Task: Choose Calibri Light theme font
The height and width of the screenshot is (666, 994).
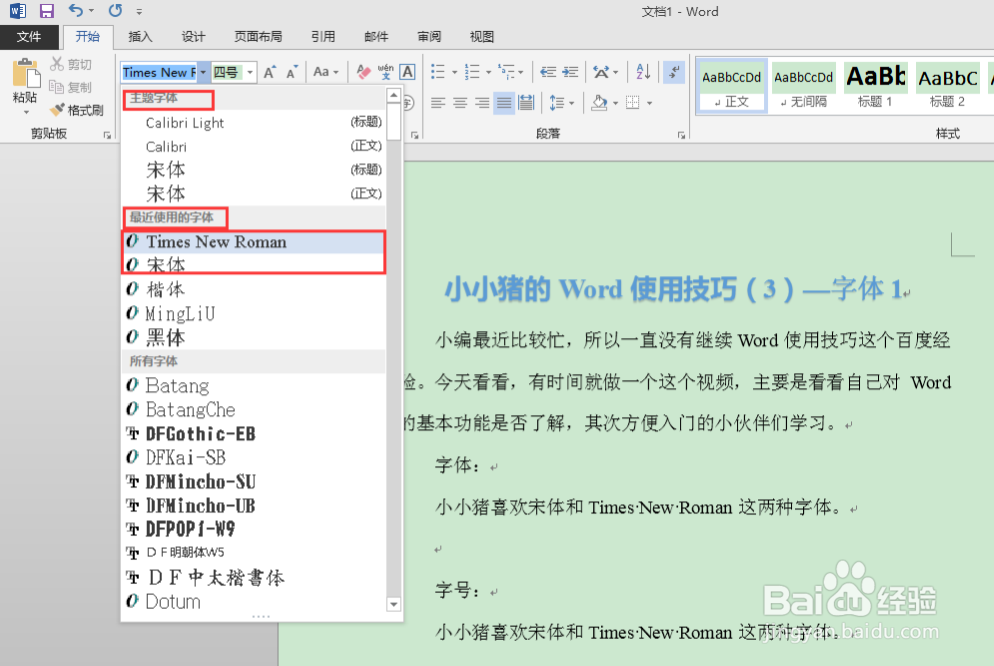Action: click(x=253, y=122)
